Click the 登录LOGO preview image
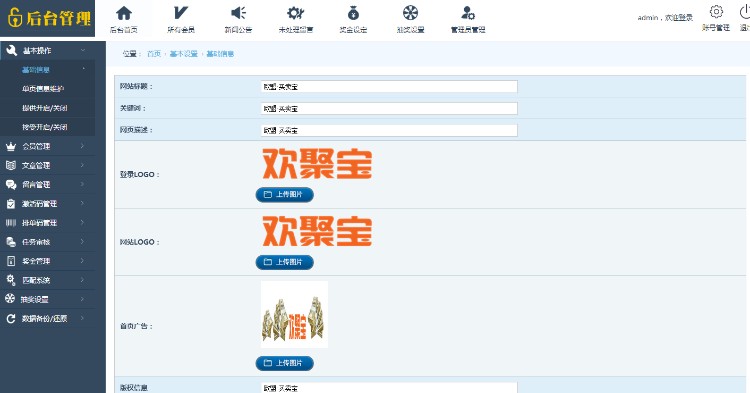 (x=317, y=164)
